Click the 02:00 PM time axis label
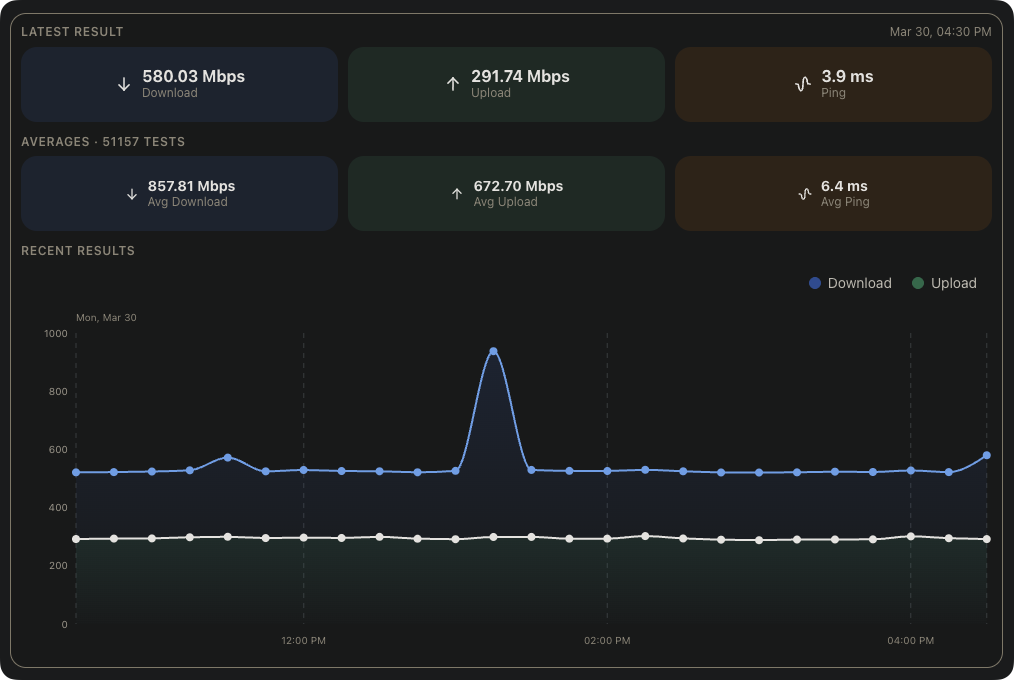1014x680 pixels. pyautogui.click(x=606, y=640)
